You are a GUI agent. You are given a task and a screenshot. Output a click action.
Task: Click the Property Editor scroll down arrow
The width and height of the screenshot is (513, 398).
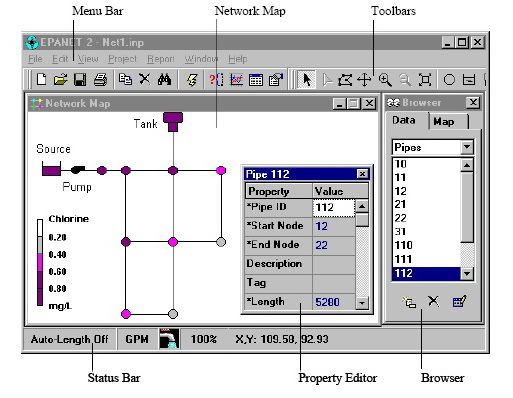point(362,303)
